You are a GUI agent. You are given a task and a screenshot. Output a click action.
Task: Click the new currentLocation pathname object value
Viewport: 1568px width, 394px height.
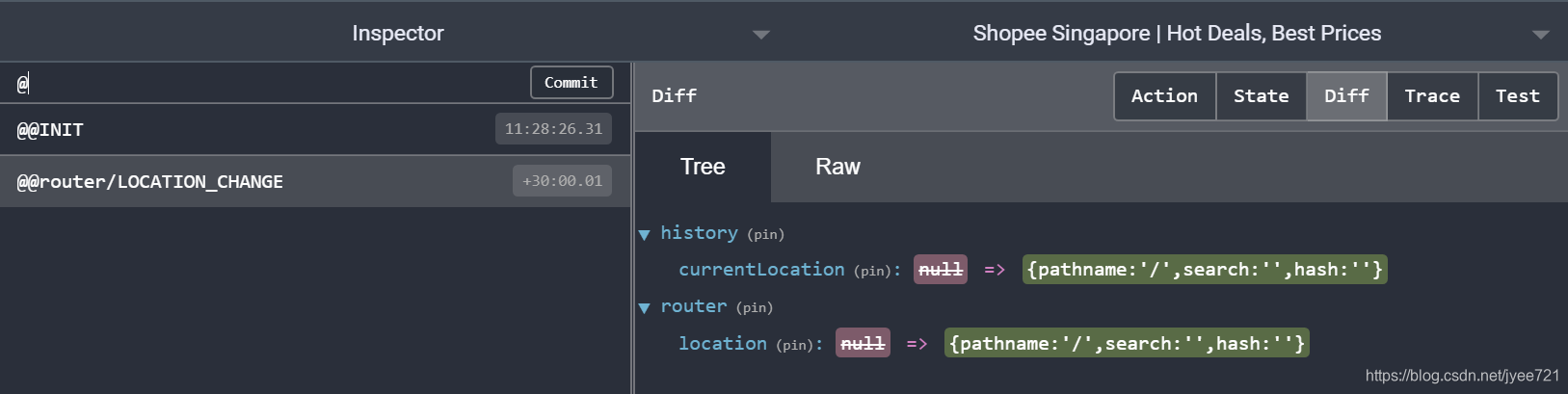(1205, 270)
